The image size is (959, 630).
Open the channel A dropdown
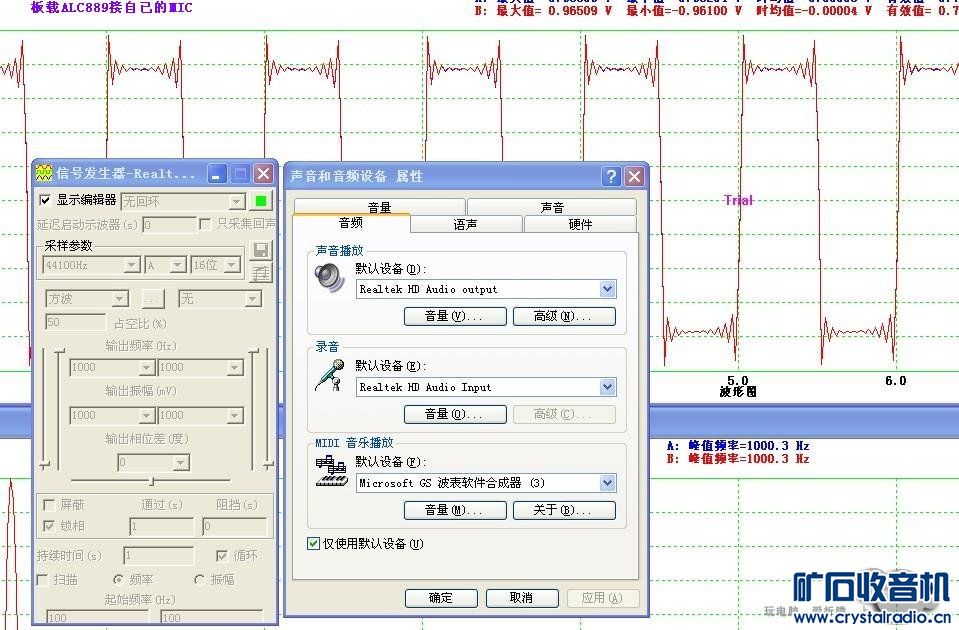177,265
